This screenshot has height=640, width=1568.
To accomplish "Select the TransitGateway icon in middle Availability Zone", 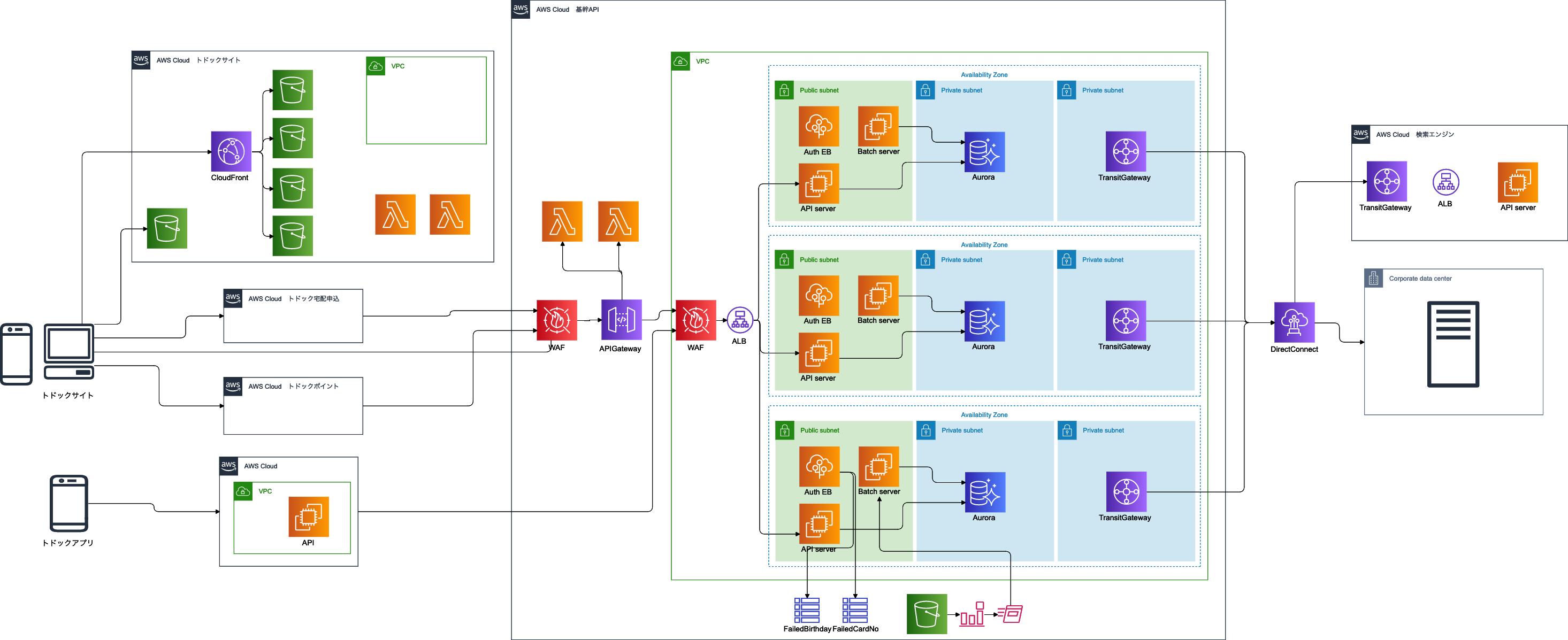I will 1126,321.
